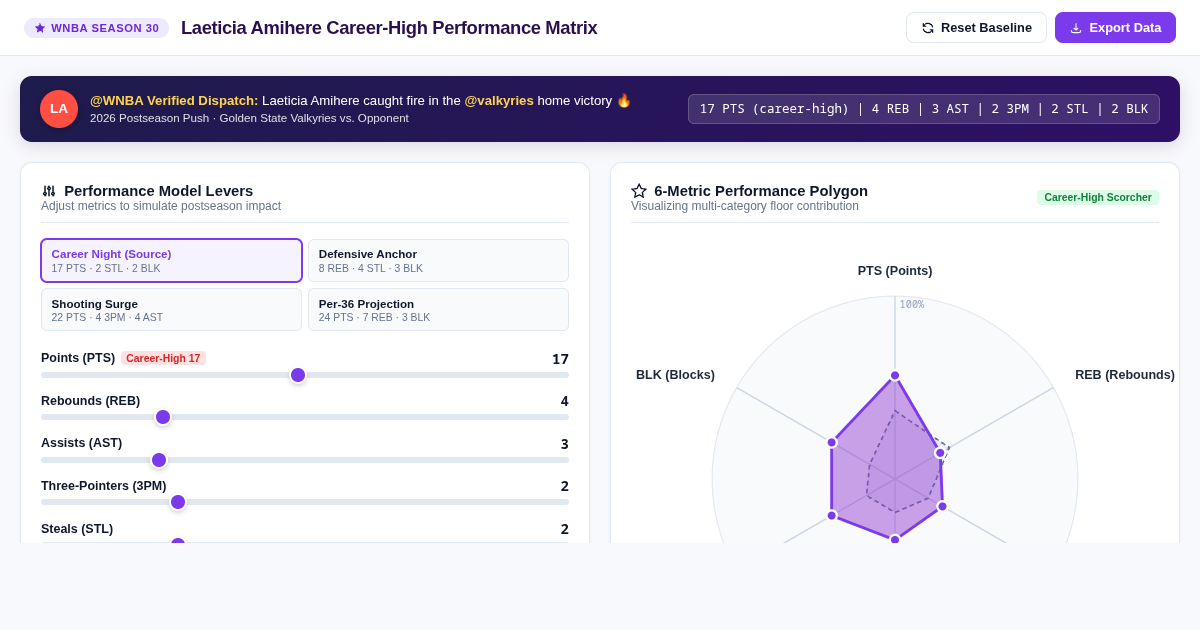Screen dimensions: 1200x630
Task: Click the Career-High 17 tag
Action: (x=163, y=358)
